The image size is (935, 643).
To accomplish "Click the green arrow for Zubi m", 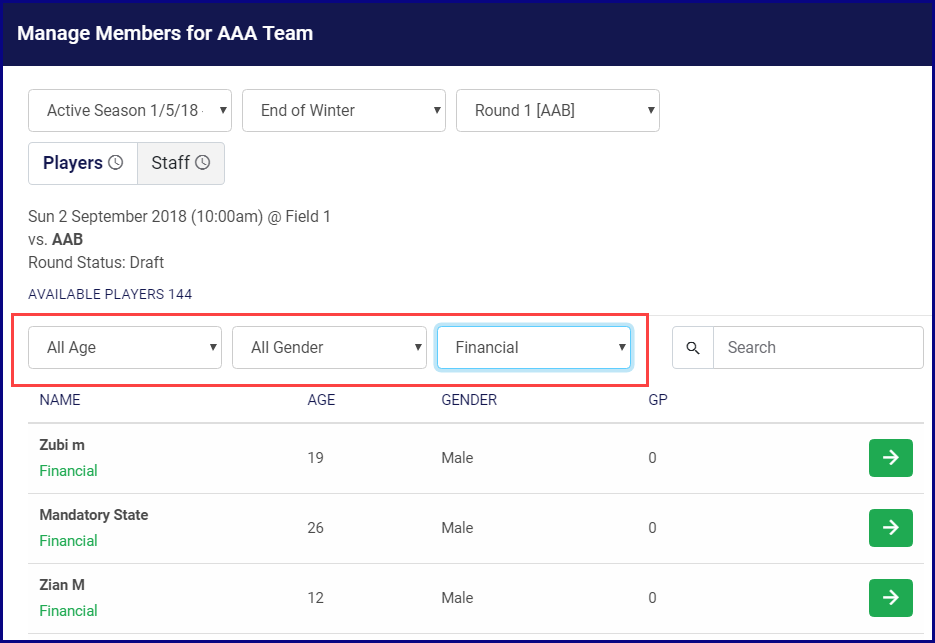I will tap(890, 458).
